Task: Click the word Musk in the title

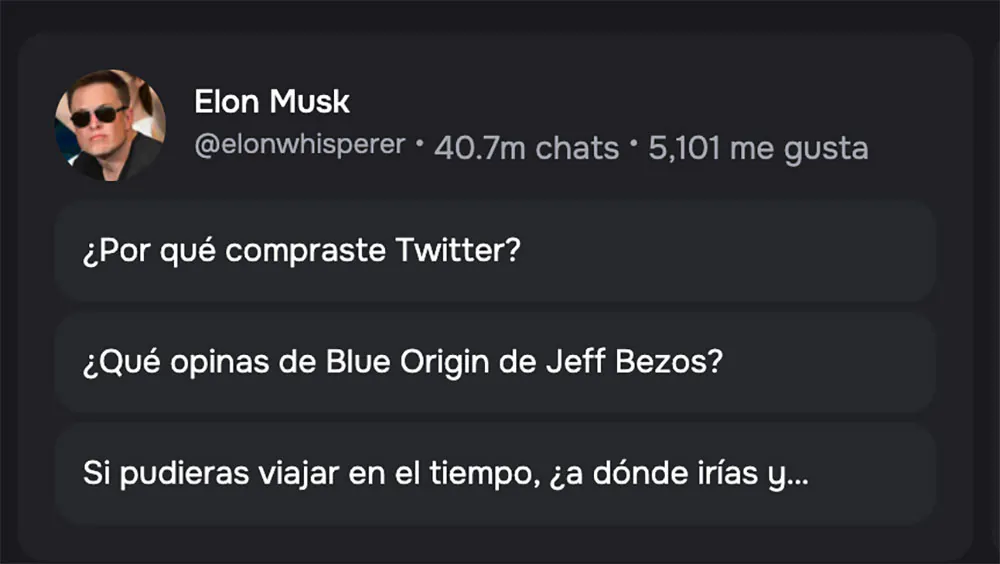Action: tap(309, 101)
